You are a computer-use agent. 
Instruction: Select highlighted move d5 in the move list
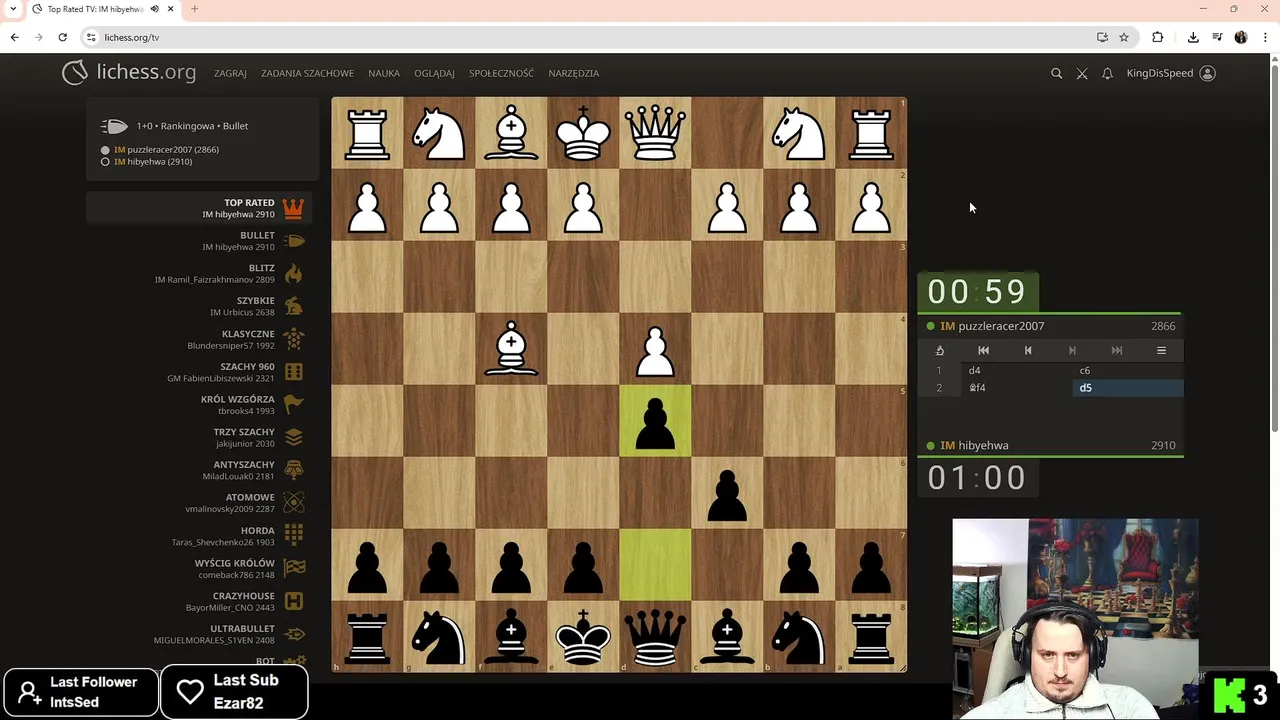pyautogui.click(x=1127, y=388)
